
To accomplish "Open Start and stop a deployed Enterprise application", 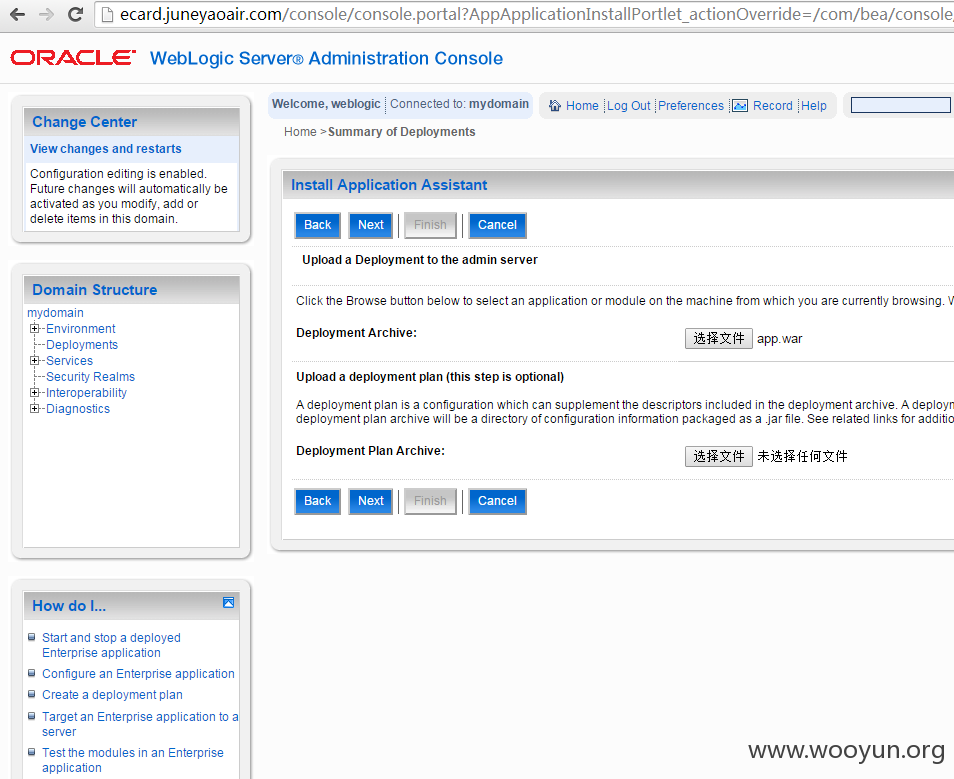I will pyautogui.click(x=111, y=645).
